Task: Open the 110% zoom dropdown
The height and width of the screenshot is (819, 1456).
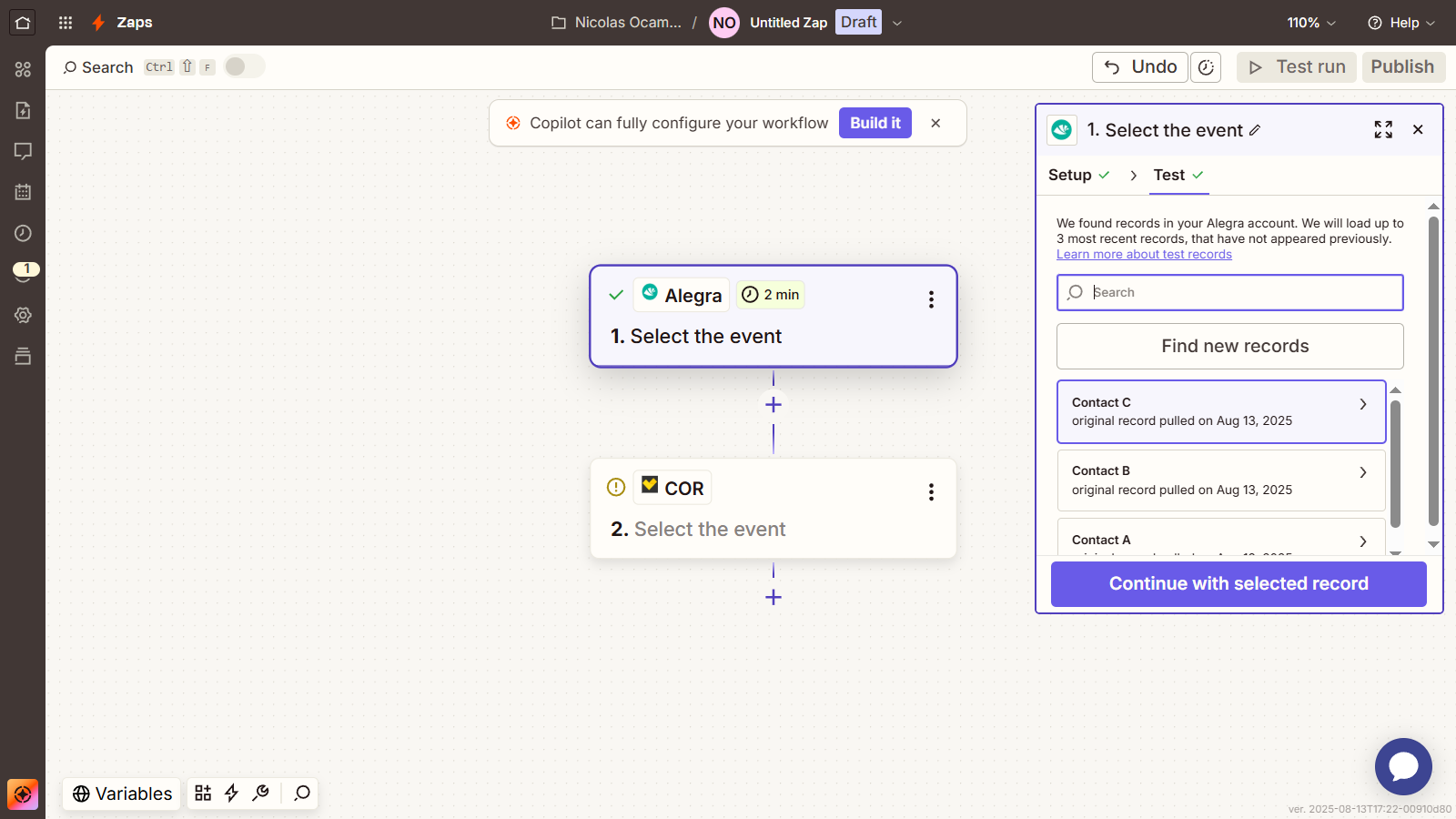Action: tap(1311, 23)
